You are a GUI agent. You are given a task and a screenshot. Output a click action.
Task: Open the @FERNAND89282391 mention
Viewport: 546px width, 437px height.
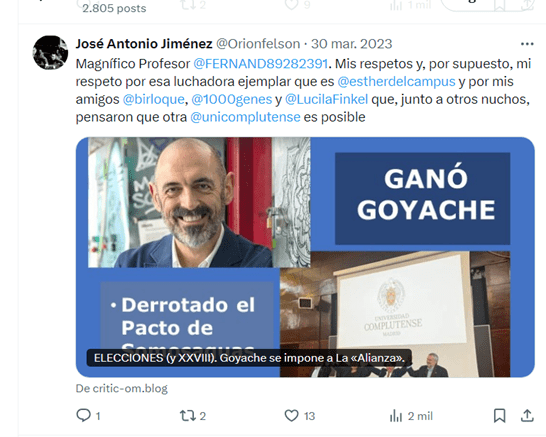tap(260, 64)
